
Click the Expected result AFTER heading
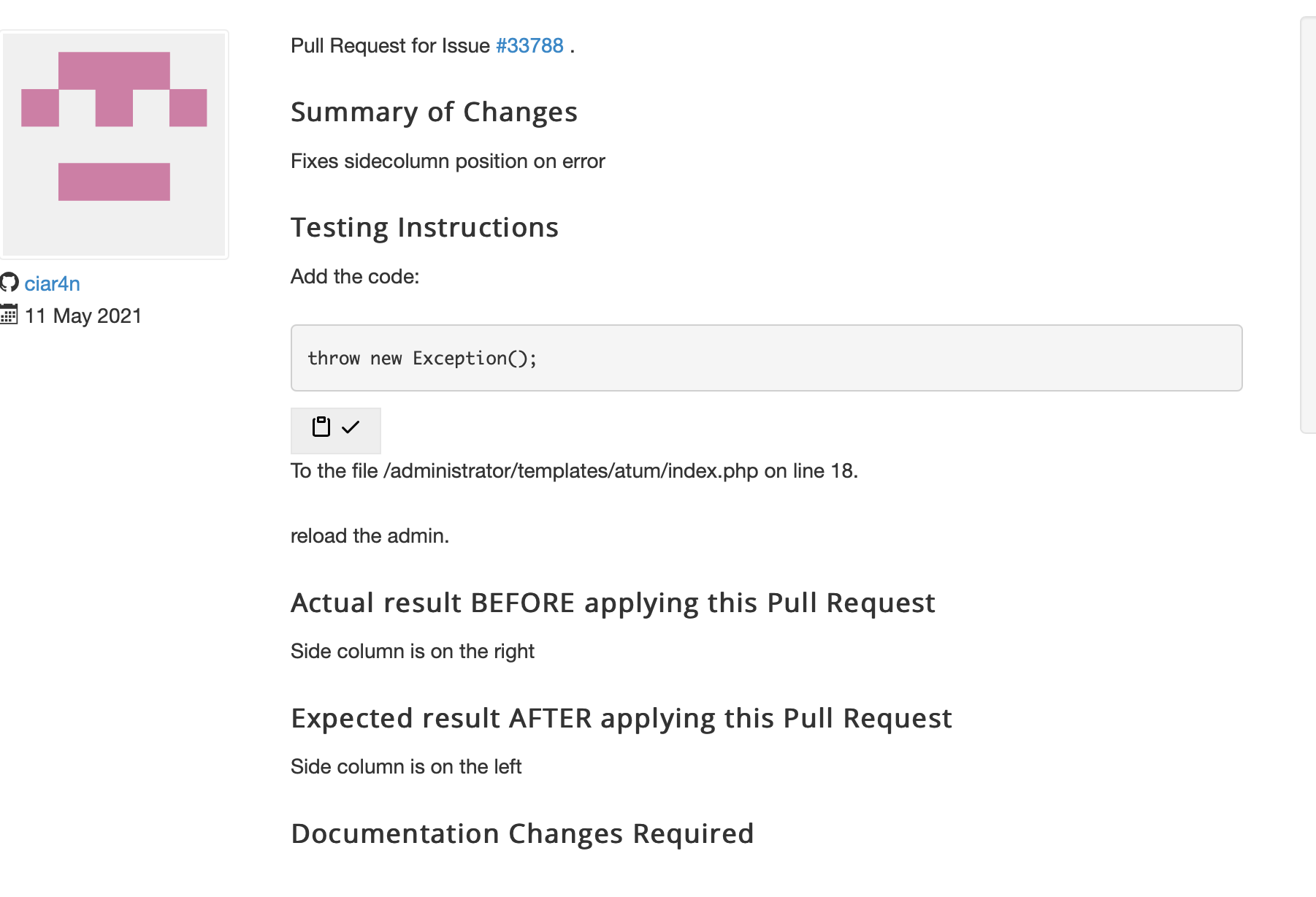coord(621,717)
